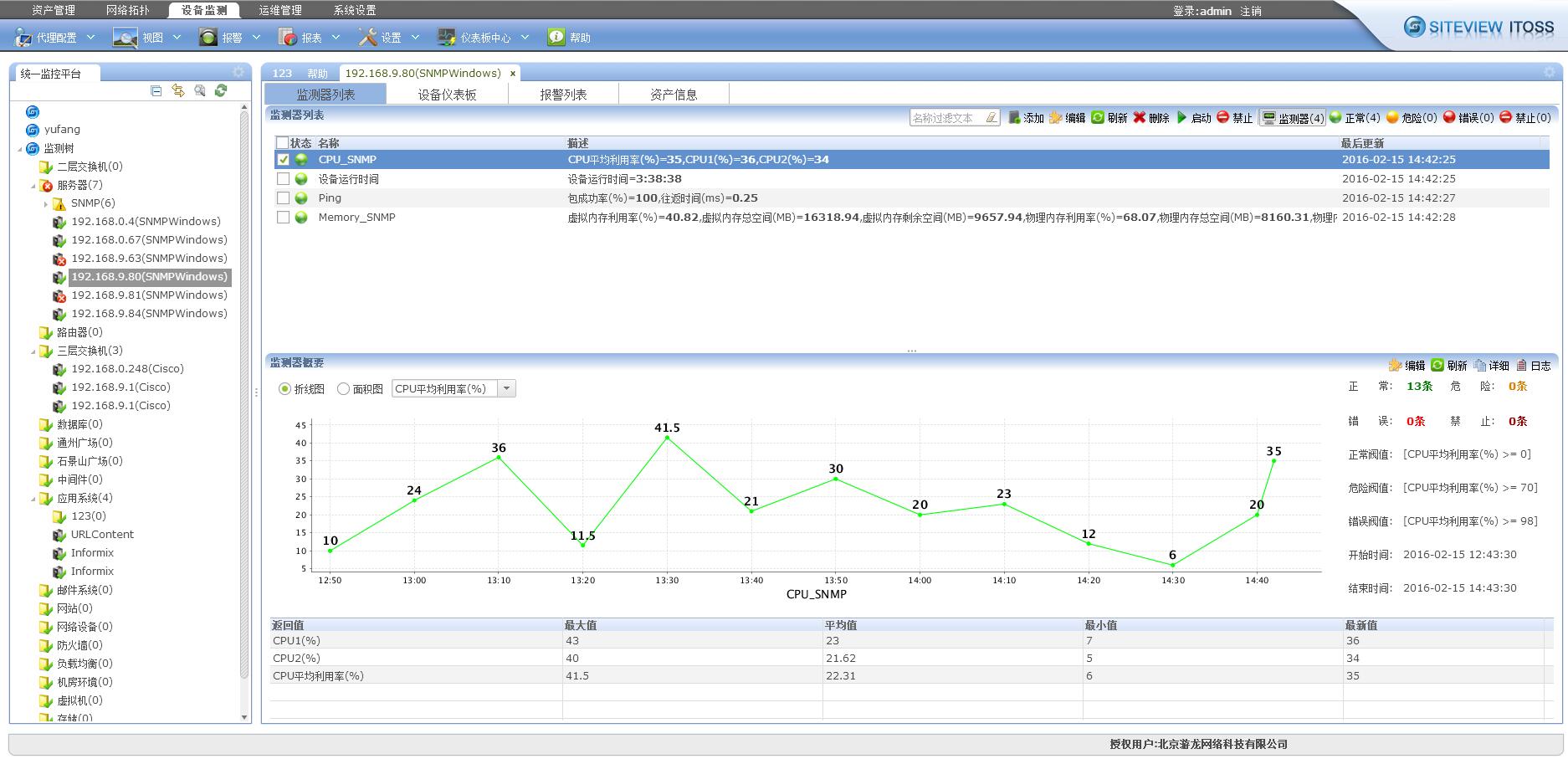This screenshot has width=1568, height=759.
Task: Click 启动 green play button
Action: [x=1193, y=118]
